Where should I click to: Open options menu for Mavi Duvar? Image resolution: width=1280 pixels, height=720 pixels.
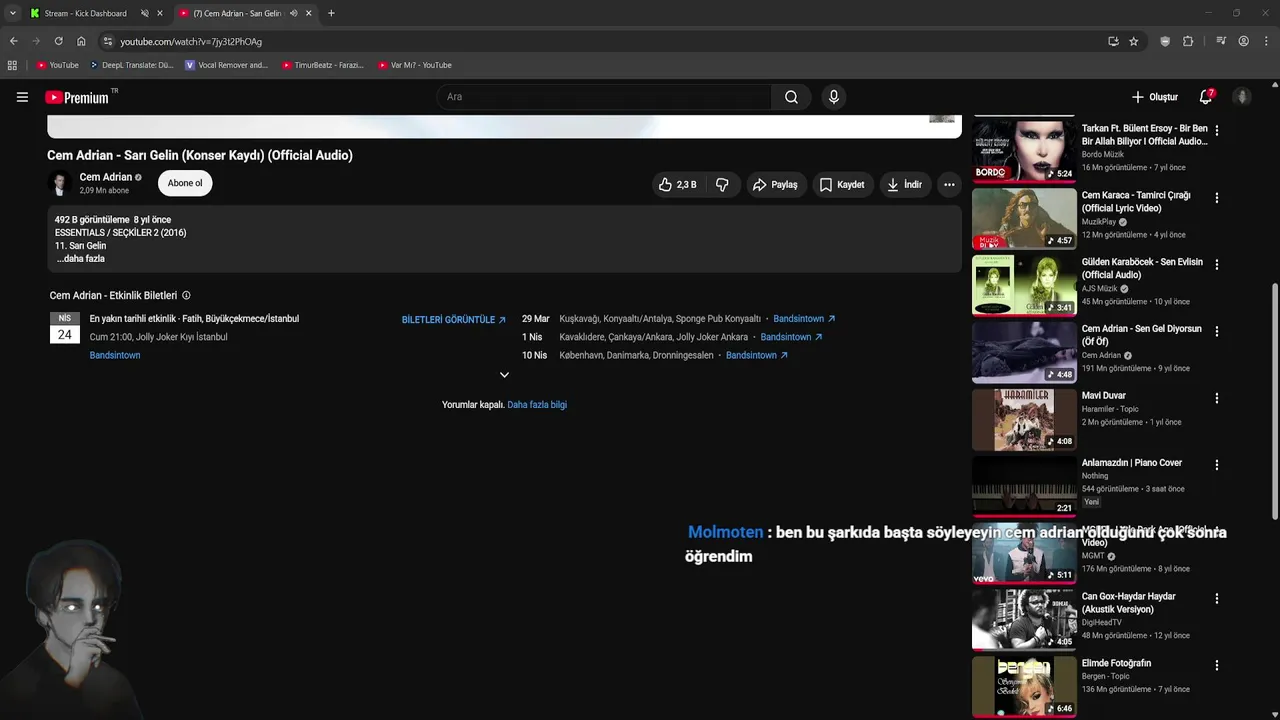[x=1217, y=398]
